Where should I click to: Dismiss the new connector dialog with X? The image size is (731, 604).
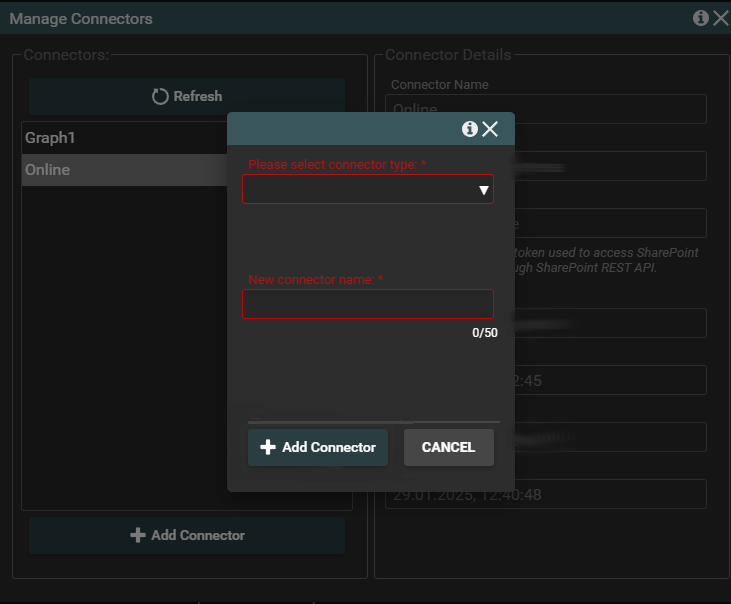(490, 129)
